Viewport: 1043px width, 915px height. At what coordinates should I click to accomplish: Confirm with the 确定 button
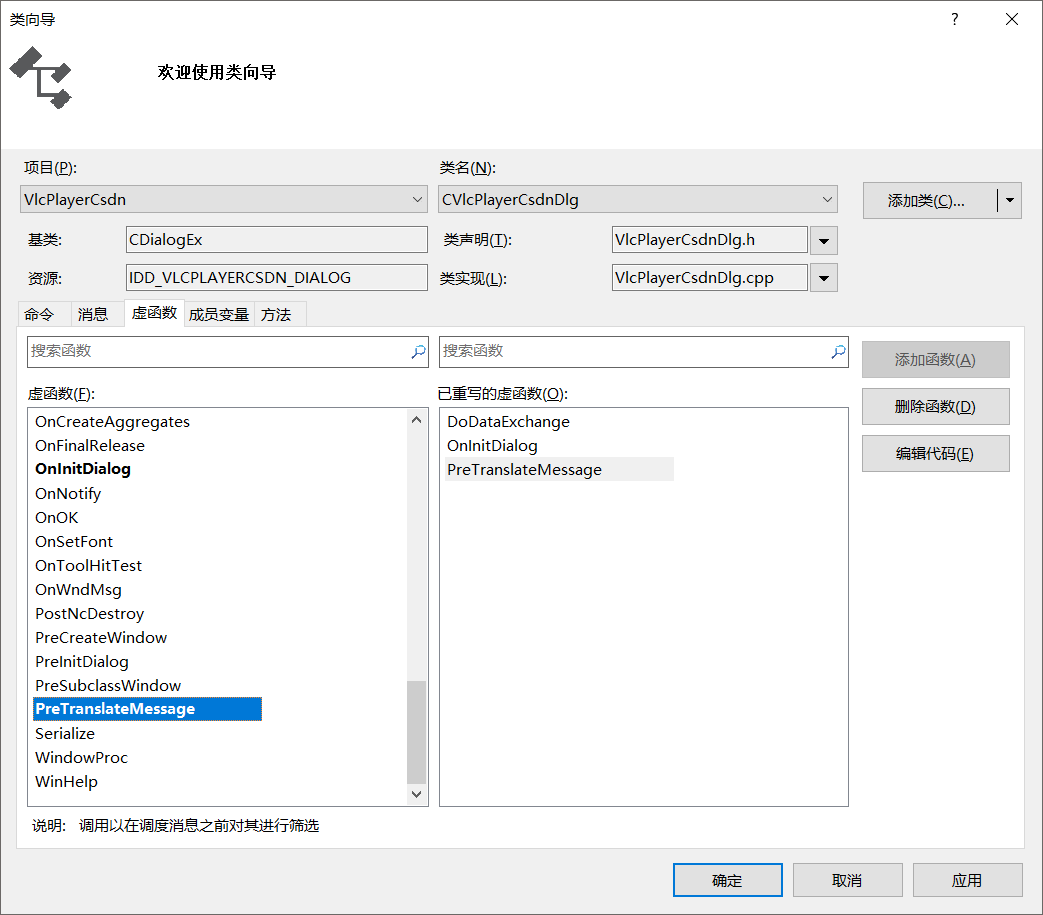click(x=728, y=880)
